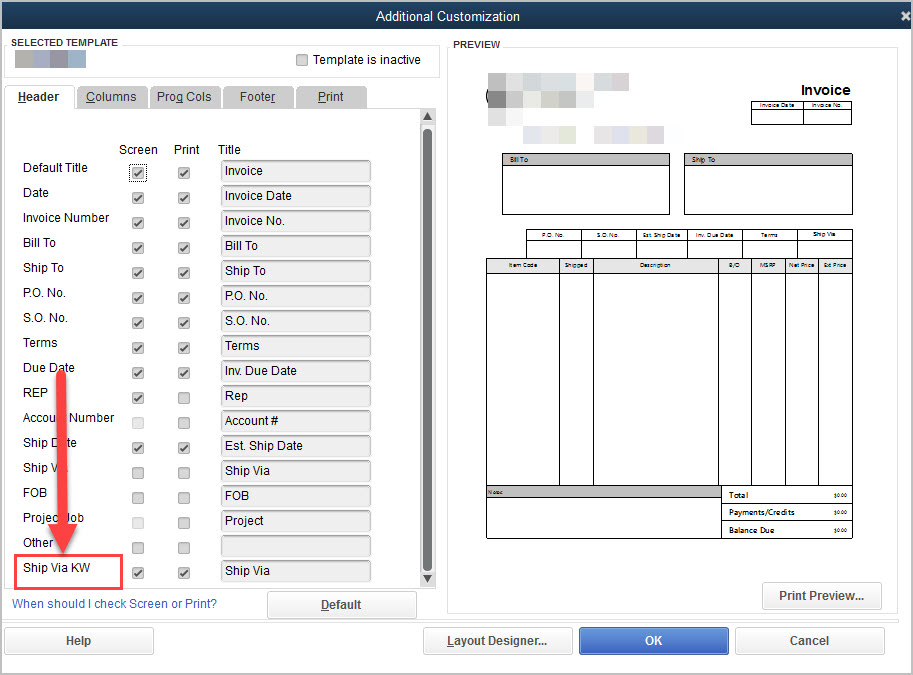Enable the Print checkbox for REP

[184, 397]
